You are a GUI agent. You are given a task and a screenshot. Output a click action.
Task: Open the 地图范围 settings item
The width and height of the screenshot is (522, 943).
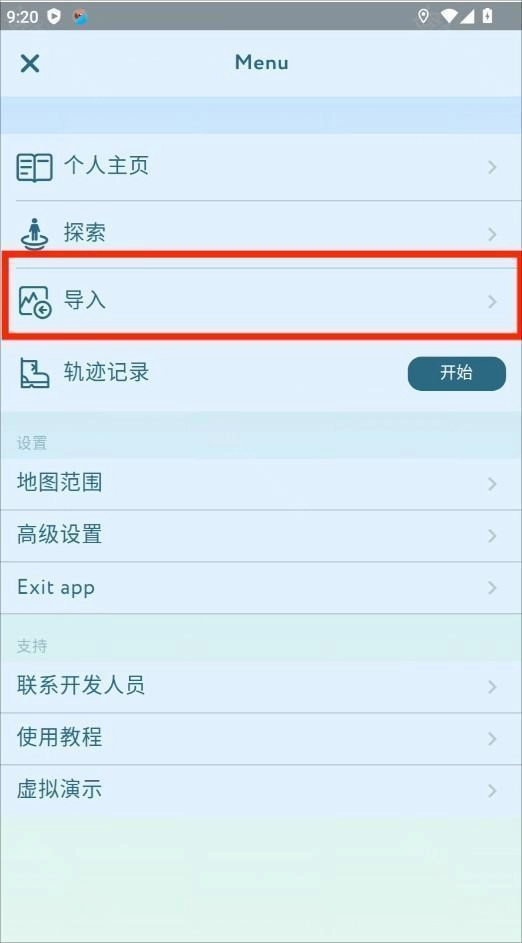[261, 484]
